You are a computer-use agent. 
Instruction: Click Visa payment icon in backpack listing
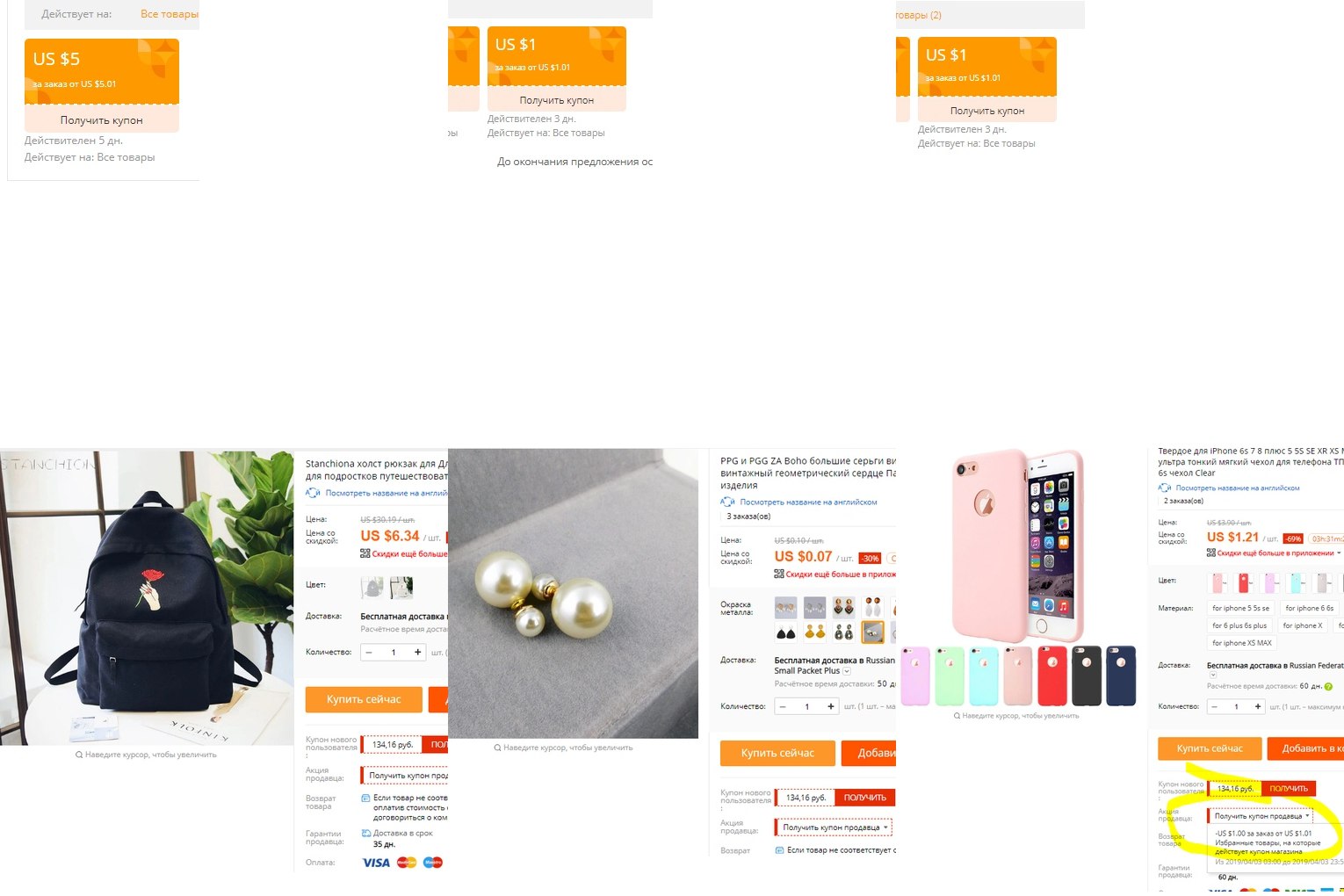click(376, 863)
